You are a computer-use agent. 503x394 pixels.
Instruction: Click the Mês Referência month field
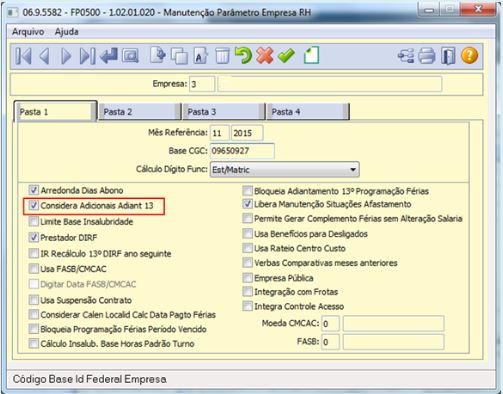(220, 133)
